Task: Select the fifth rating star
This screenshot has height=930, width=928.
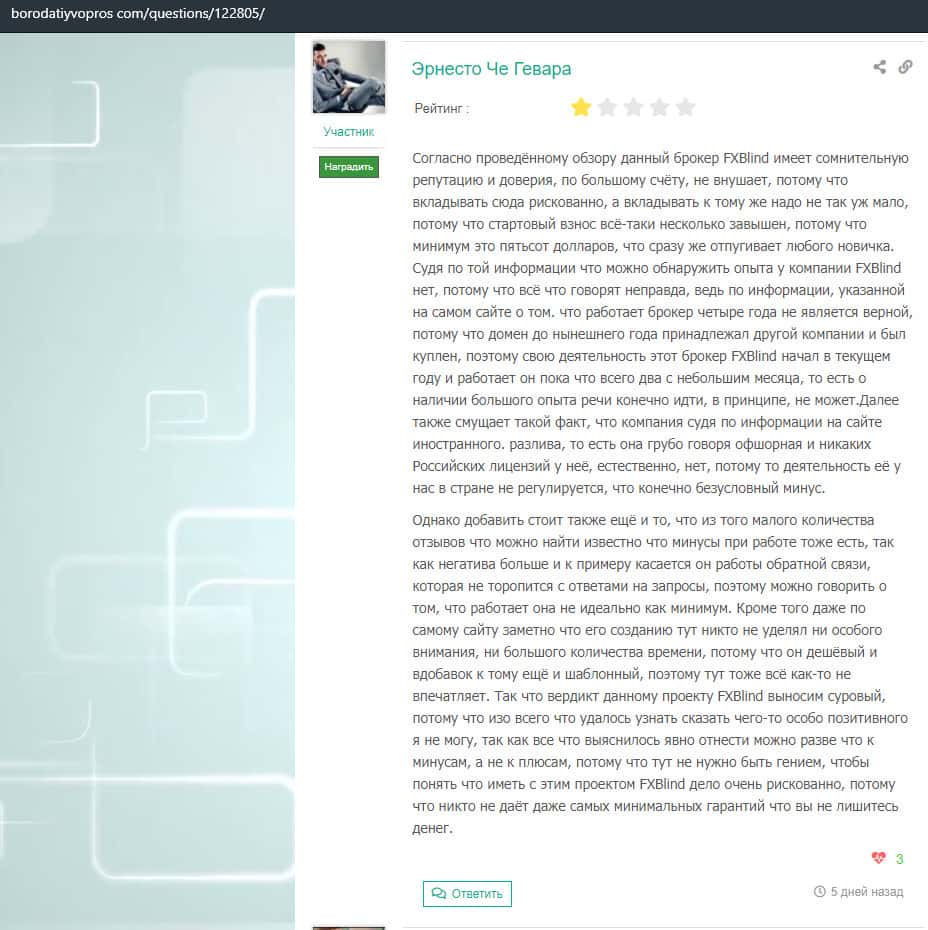Action: (x=685, y=107)
